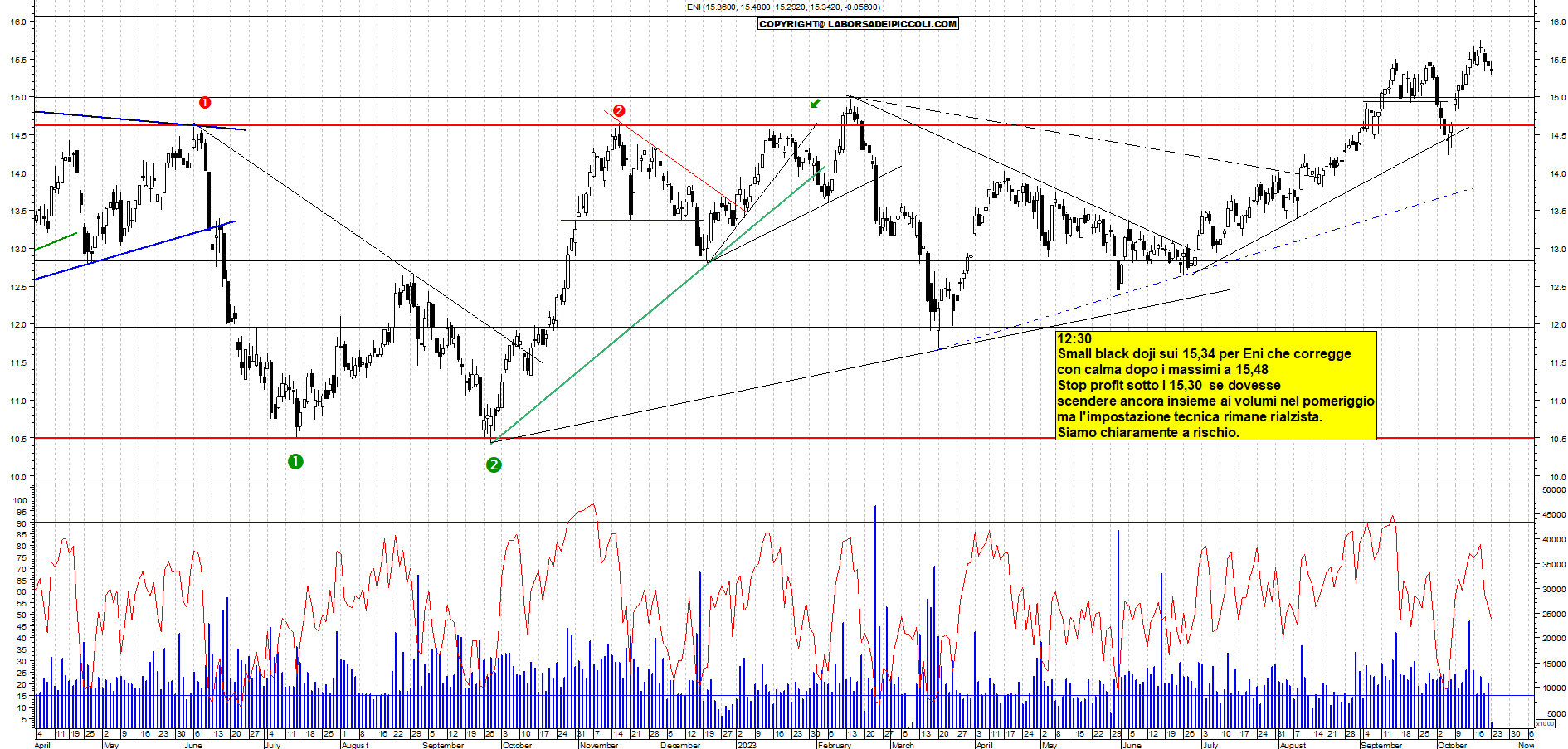Click the red circle marker numbered 1
The height and width of the screenshot is (749, 1568).
(x=205, y=103)
